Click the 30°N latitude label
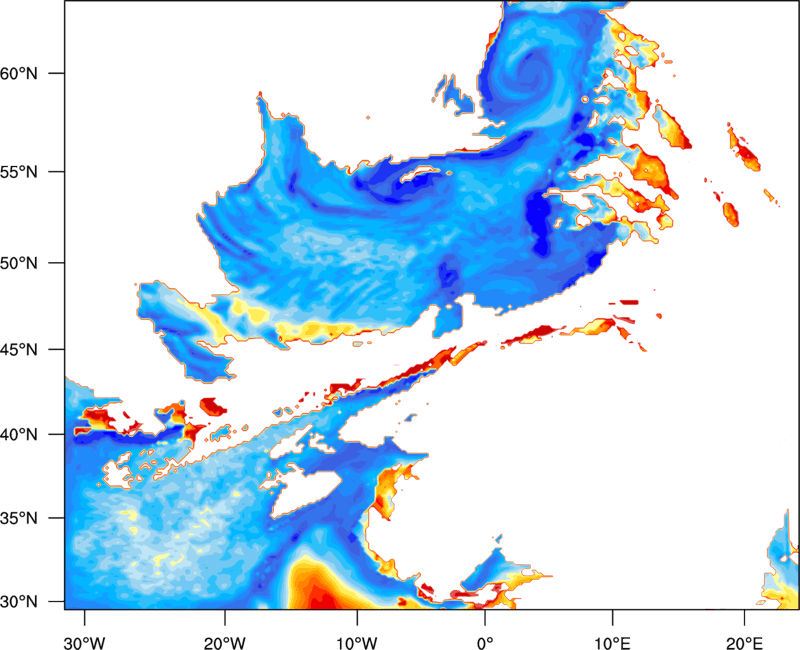The width and height of the screenshot is (800, 650). pyautogui.click(x=19, y=602)
